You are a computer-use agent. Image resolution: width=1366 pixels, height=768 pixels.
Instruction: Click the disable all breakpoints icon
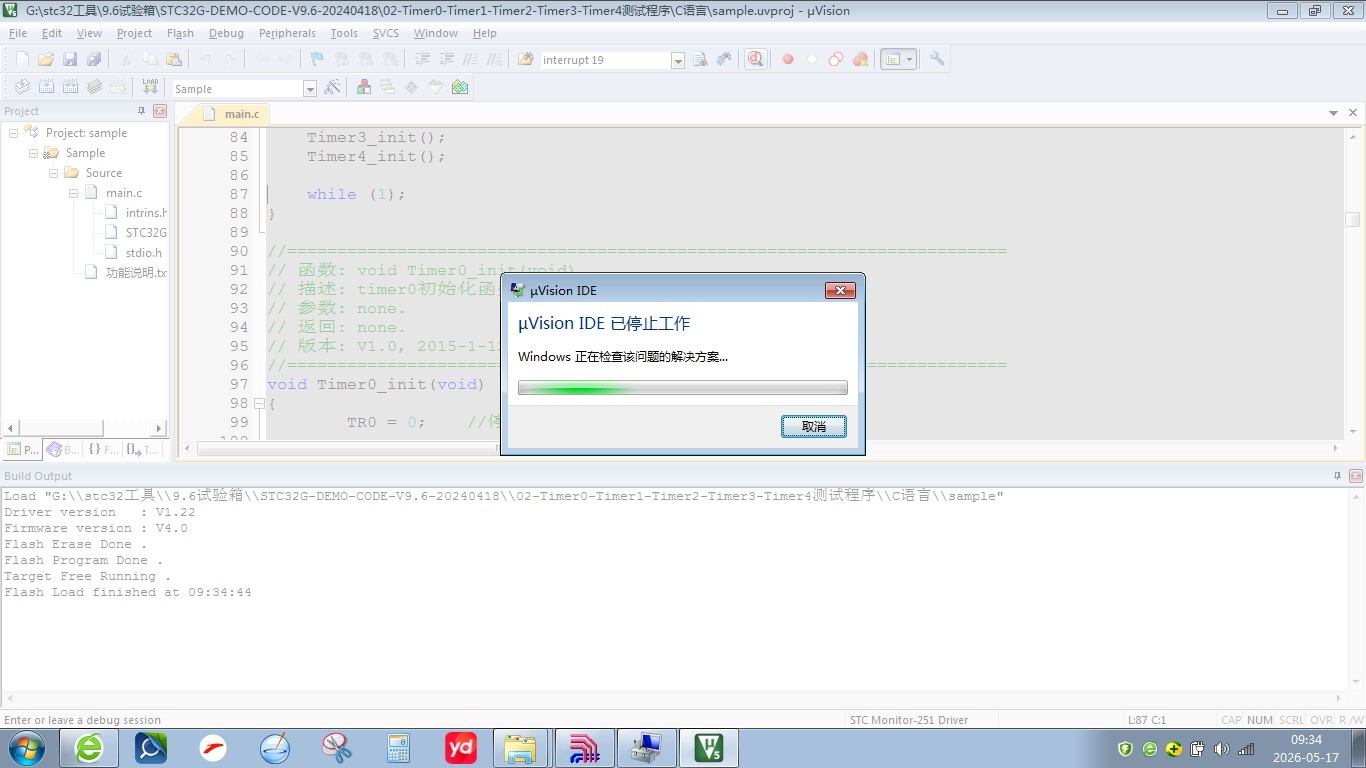(x=836, y=60)
